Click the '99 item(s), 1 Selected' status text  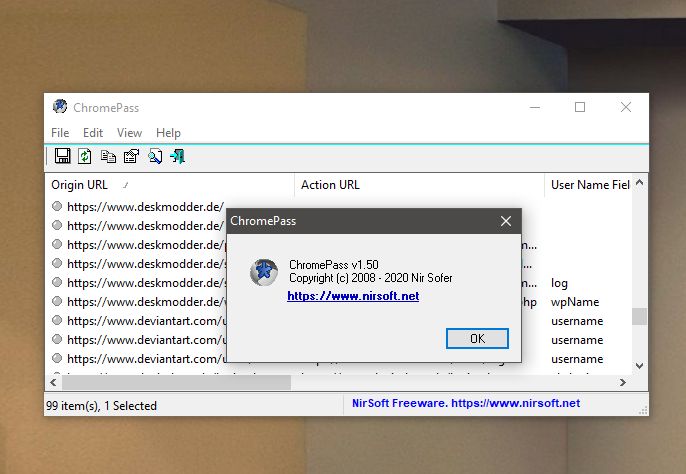coord(101,406)
